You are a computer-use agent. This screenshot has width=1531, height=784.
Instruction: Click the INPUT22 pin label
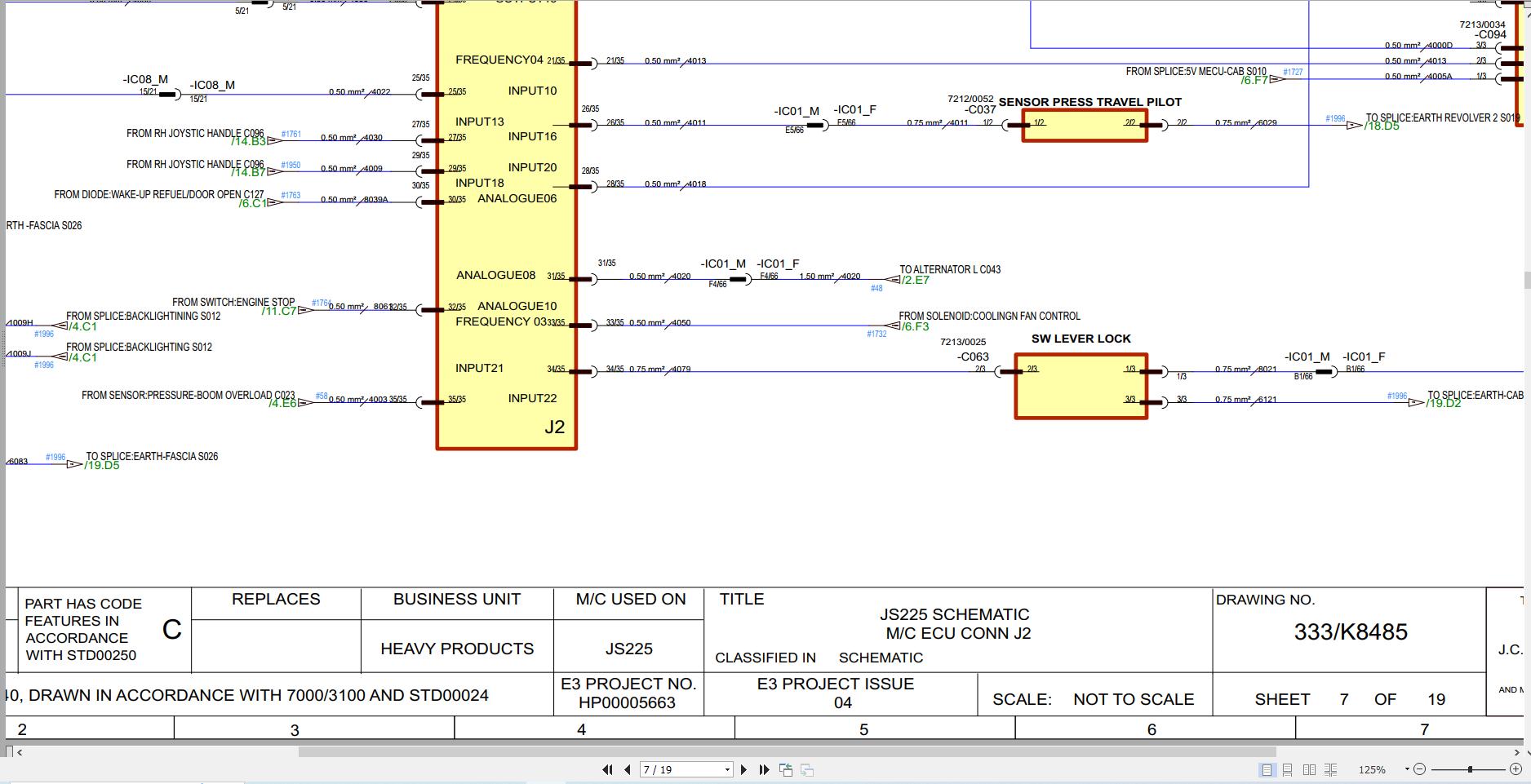(x=532, y=398)
